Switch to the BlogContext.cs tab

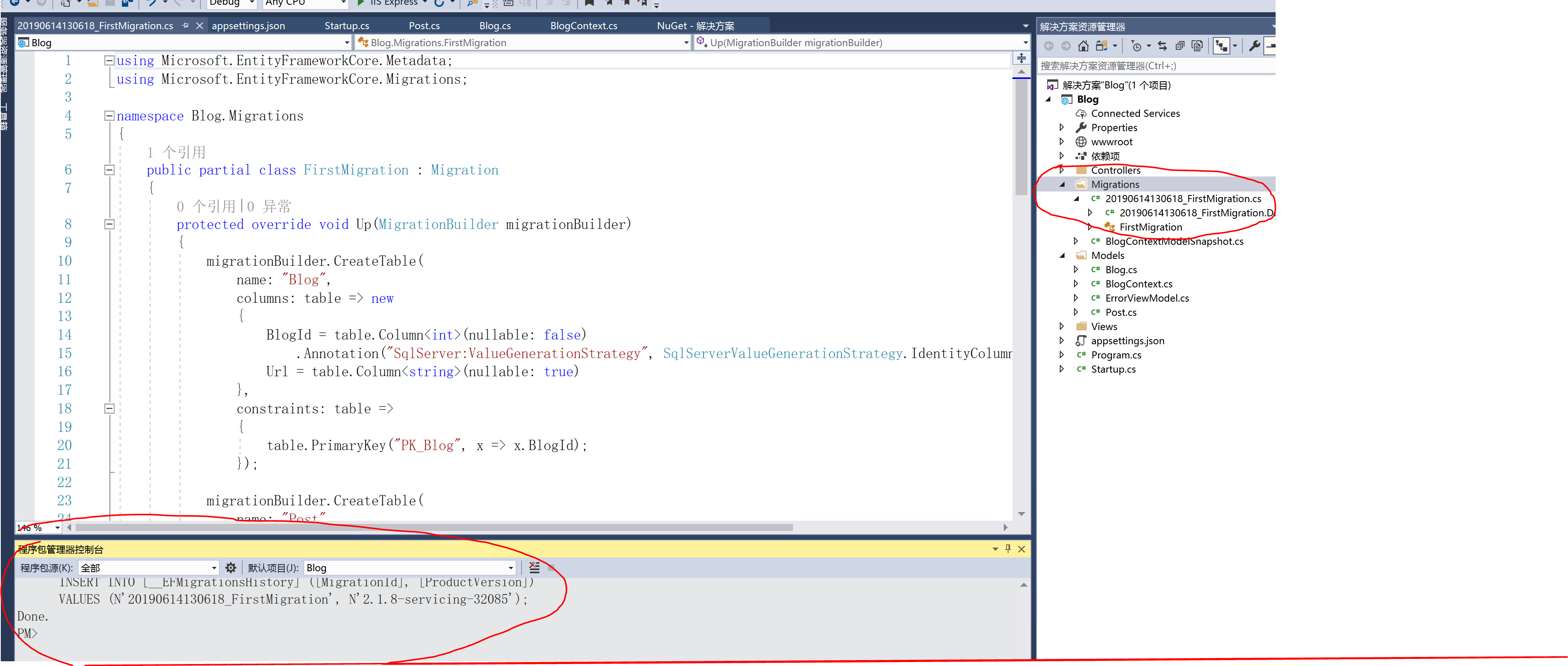point(583,26)
